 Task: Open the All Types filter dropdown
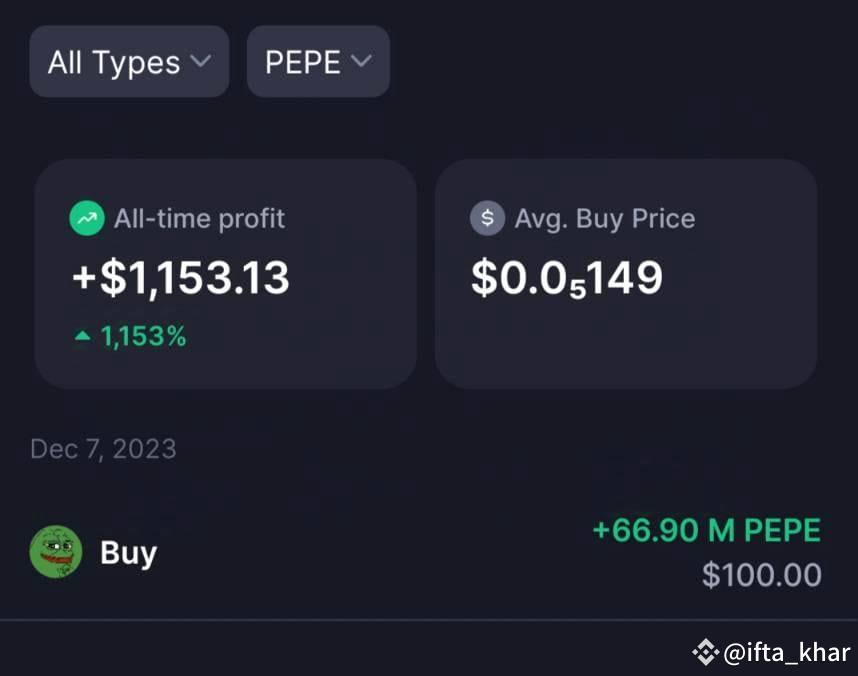tap(128, 61)
